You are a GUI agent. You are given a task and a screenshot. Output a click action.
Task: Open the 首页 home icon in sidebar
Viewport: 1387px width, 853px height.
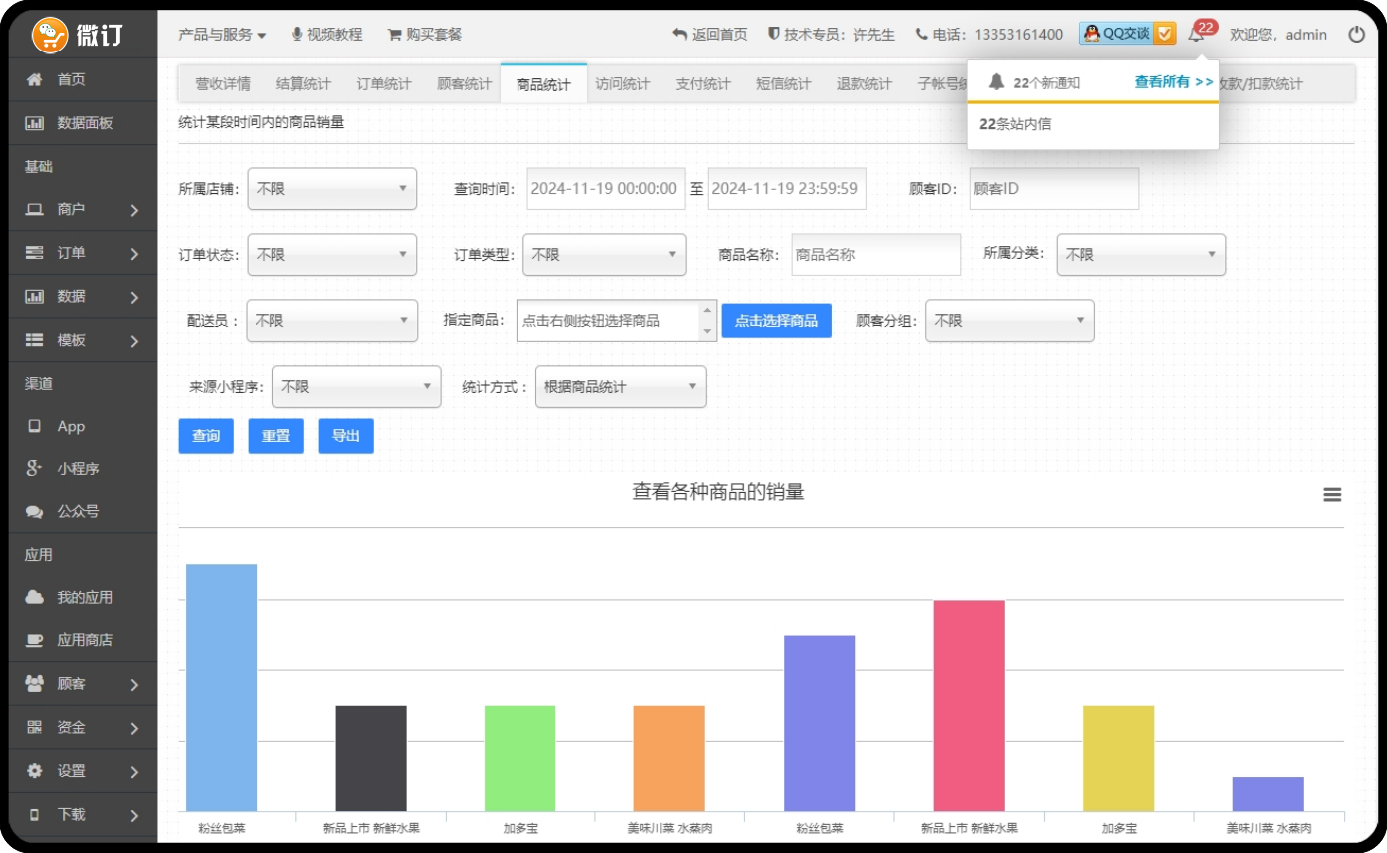pyautogui.click(x=35, y=79)
